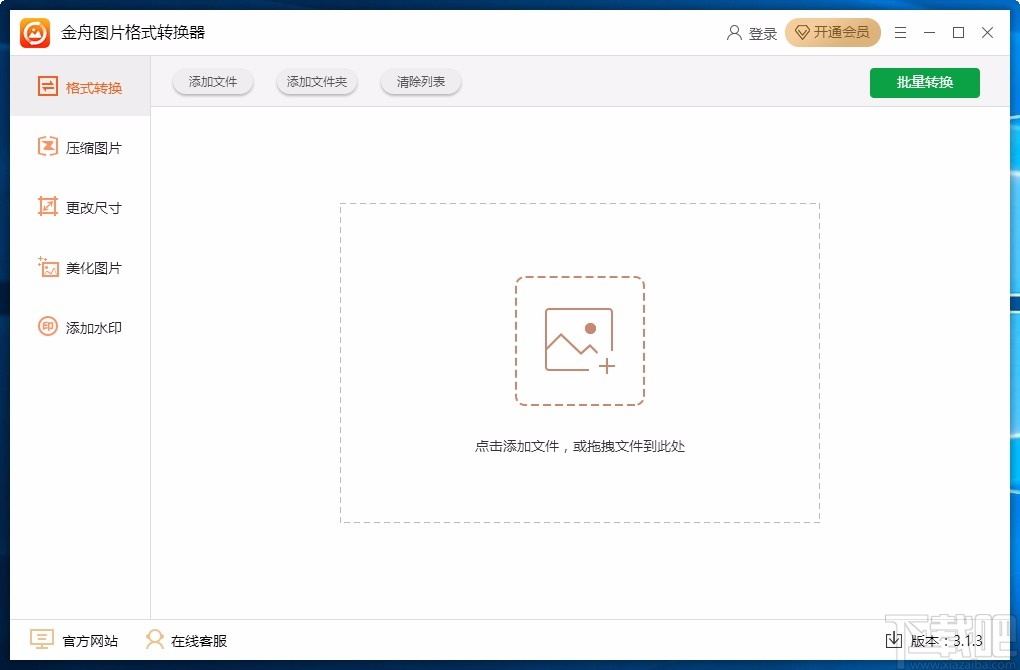Click the VIP crown membership icon

click(x=803, y=32)
